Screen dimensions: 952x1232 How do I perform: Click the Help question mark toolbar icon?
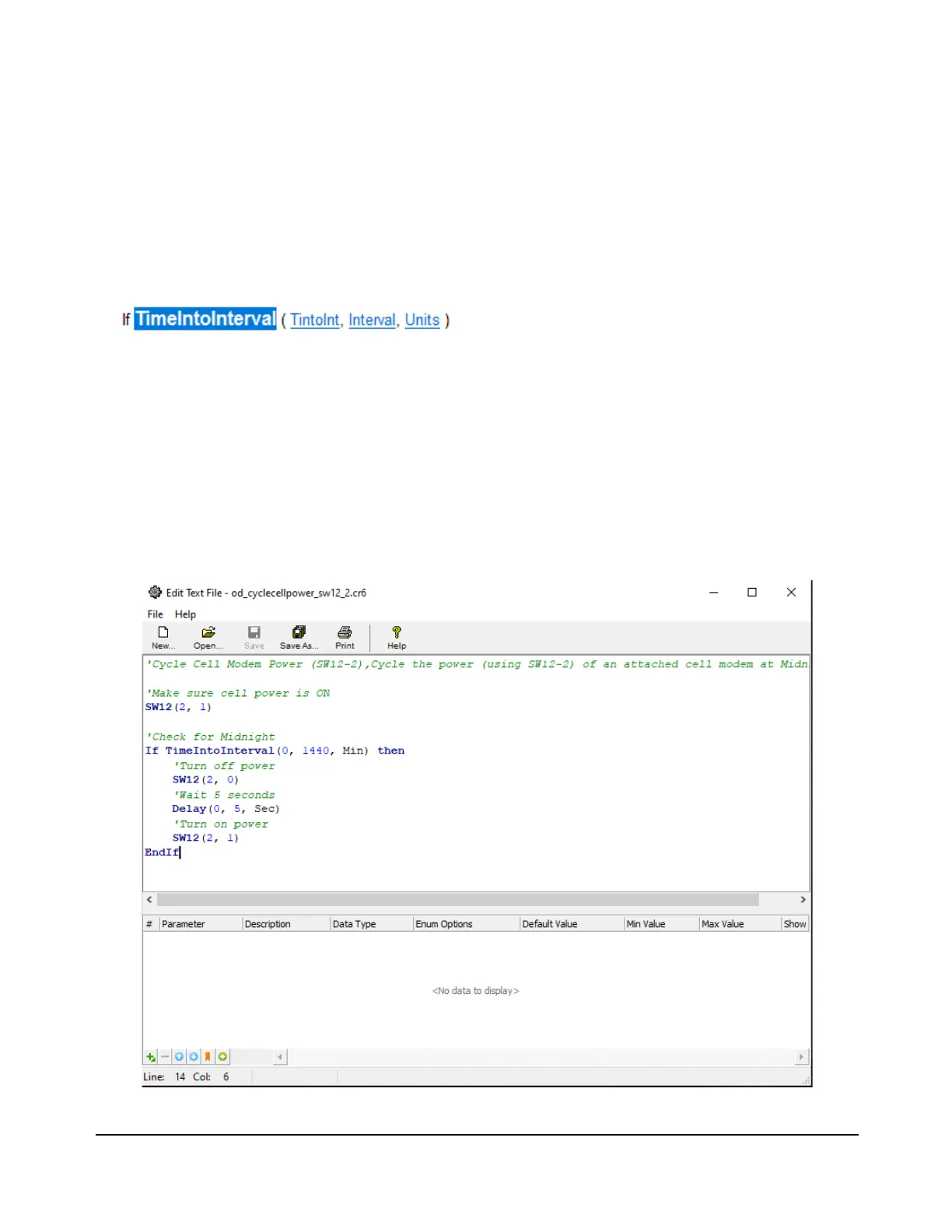[397, 637]
